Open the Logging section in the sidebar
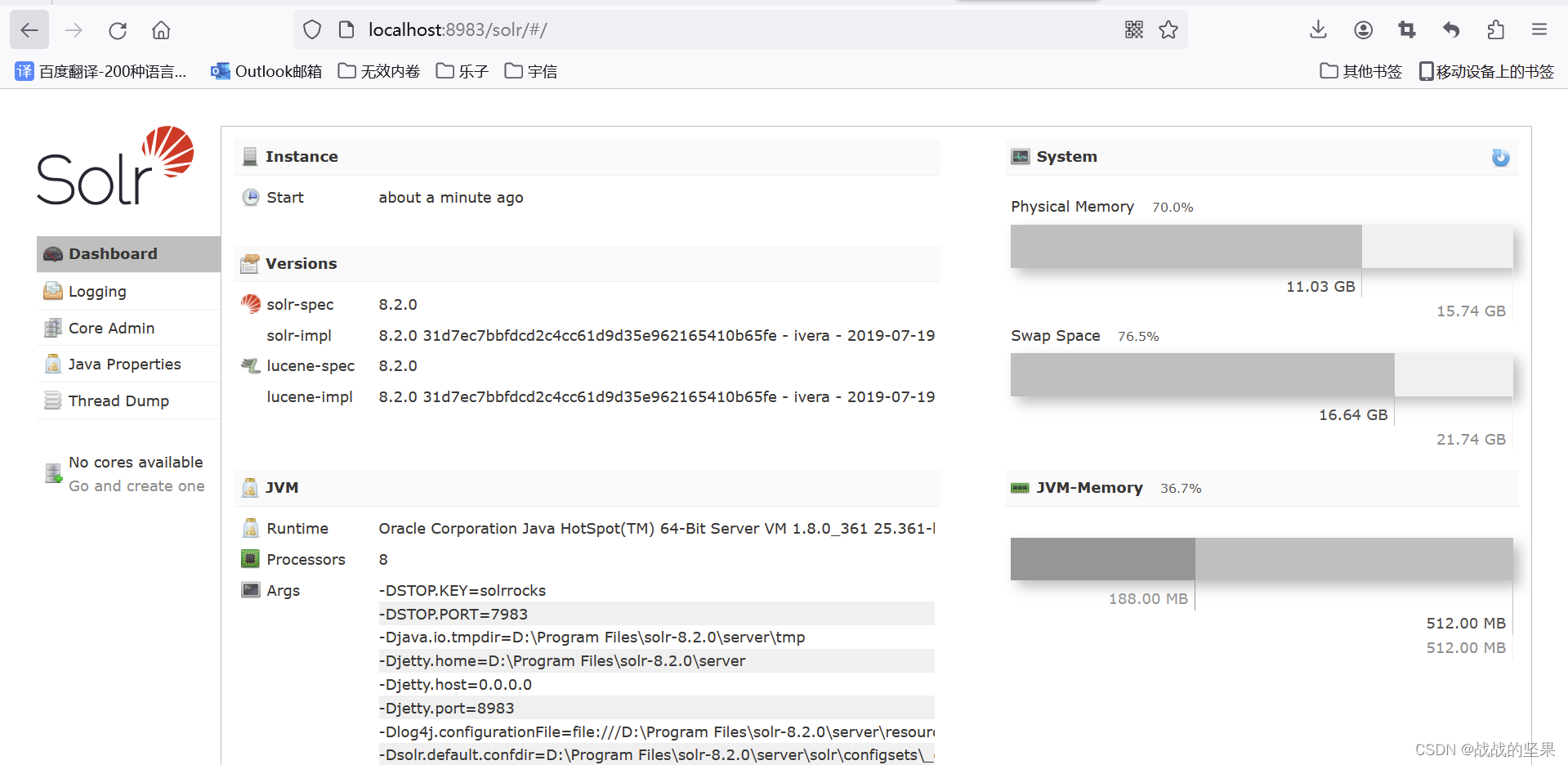The width and height of the screenshot is (1568, 765). point(96,291)
